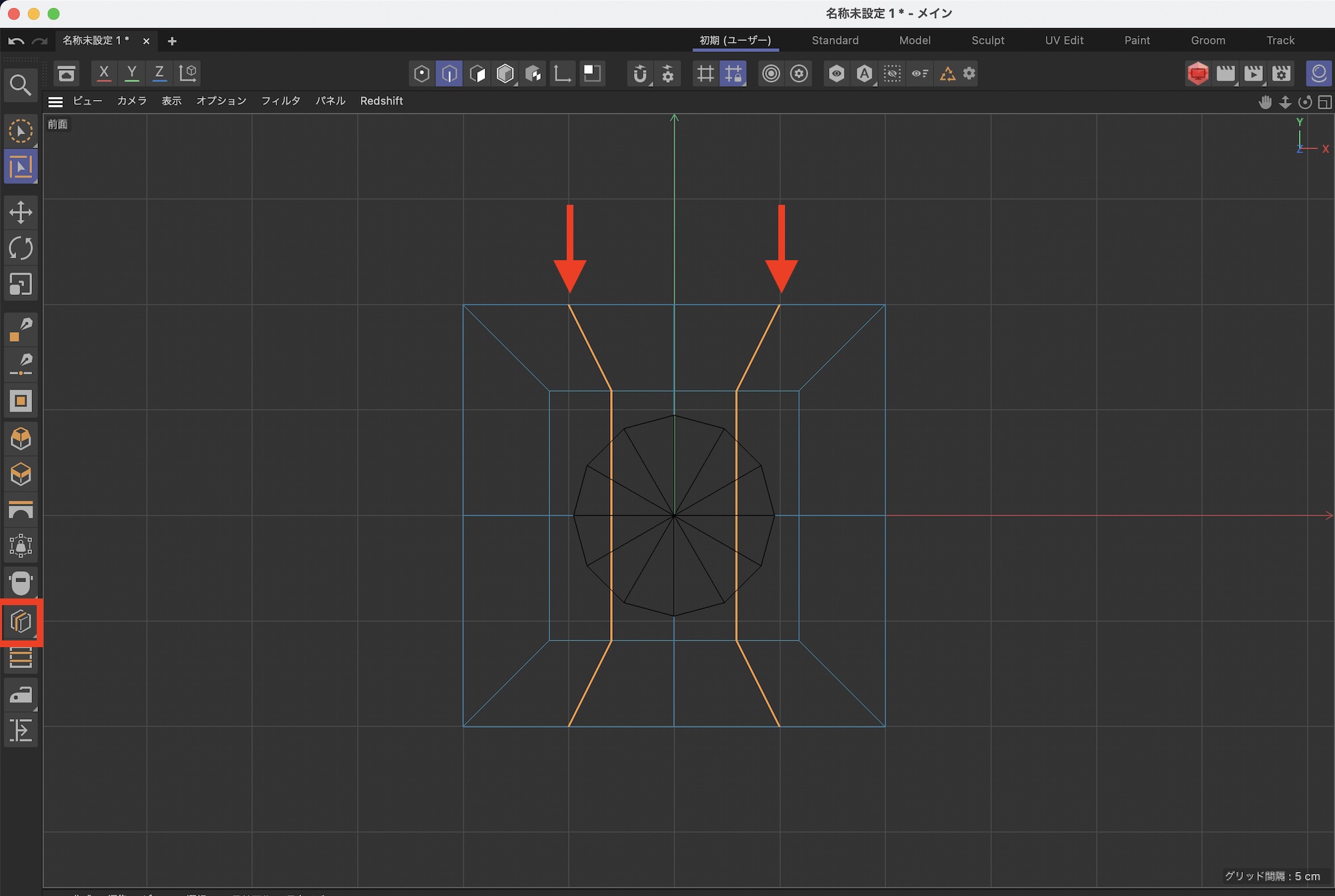Open the カメラ viewport menu
The height and width of the screenshot is (896, 1335).
coord(131,101)
